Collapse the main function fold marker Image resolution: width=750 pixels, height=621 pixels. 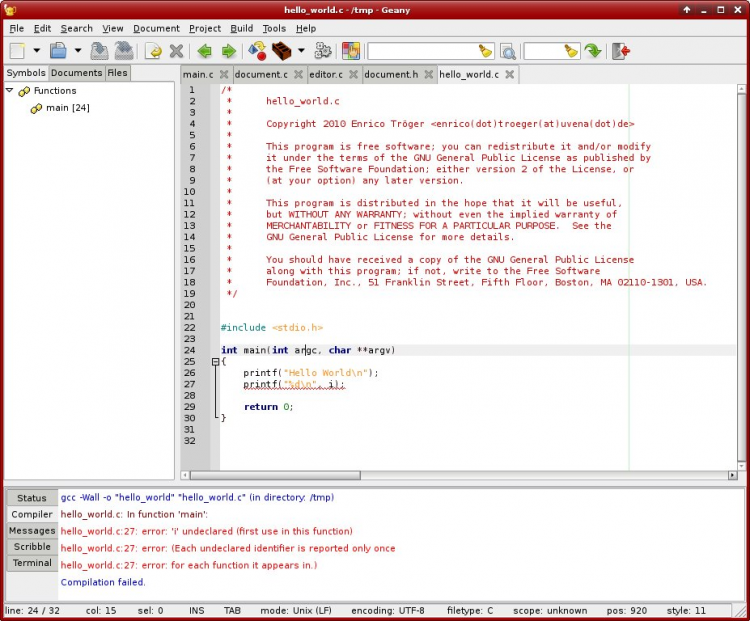click(216, 362)
